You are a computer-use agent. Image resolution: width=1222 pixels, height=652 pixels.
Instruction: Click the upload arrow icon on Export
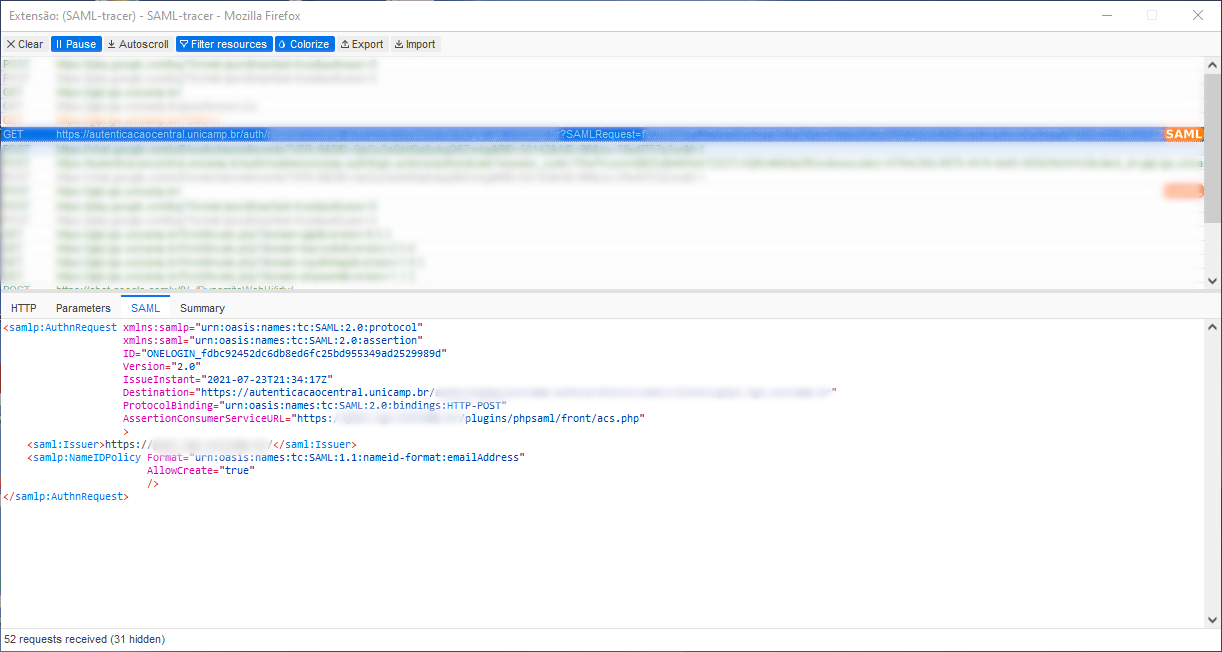(x=345, y=44)
